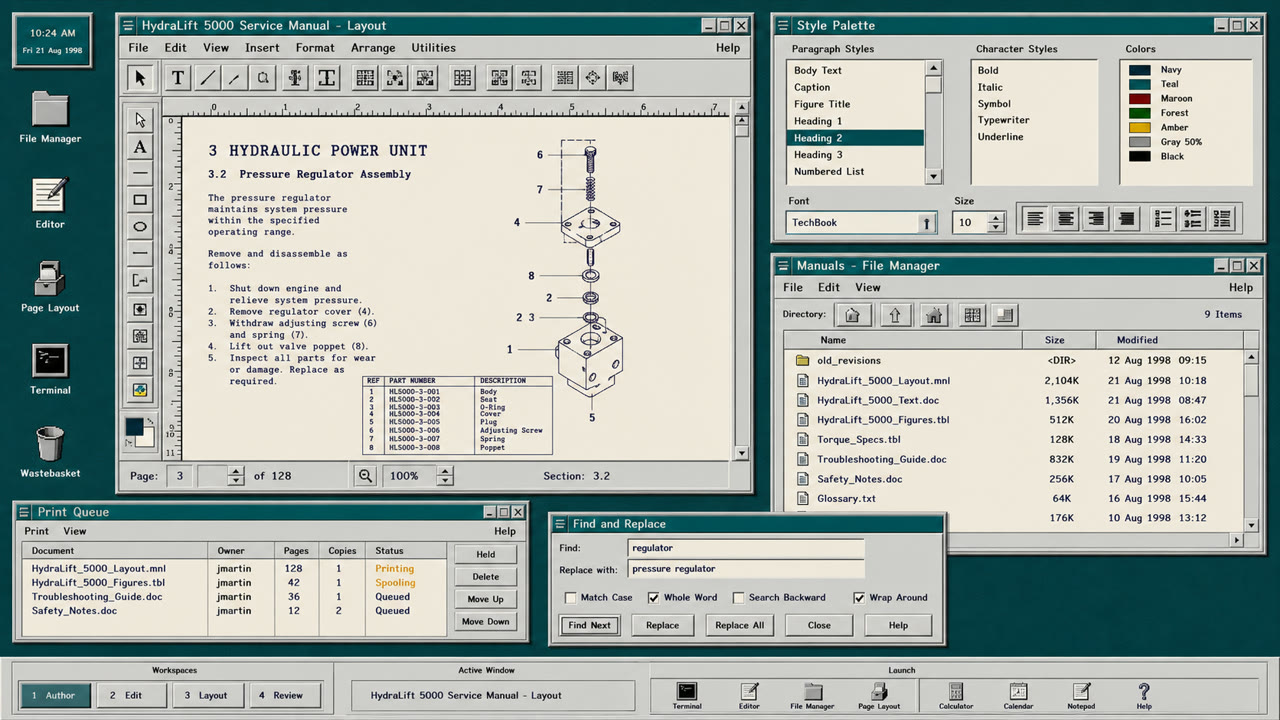The width and height of the screenshot is (1280, 720).
Task: Click the Delete button in Print Queue
Action: (x=486, y=577)
